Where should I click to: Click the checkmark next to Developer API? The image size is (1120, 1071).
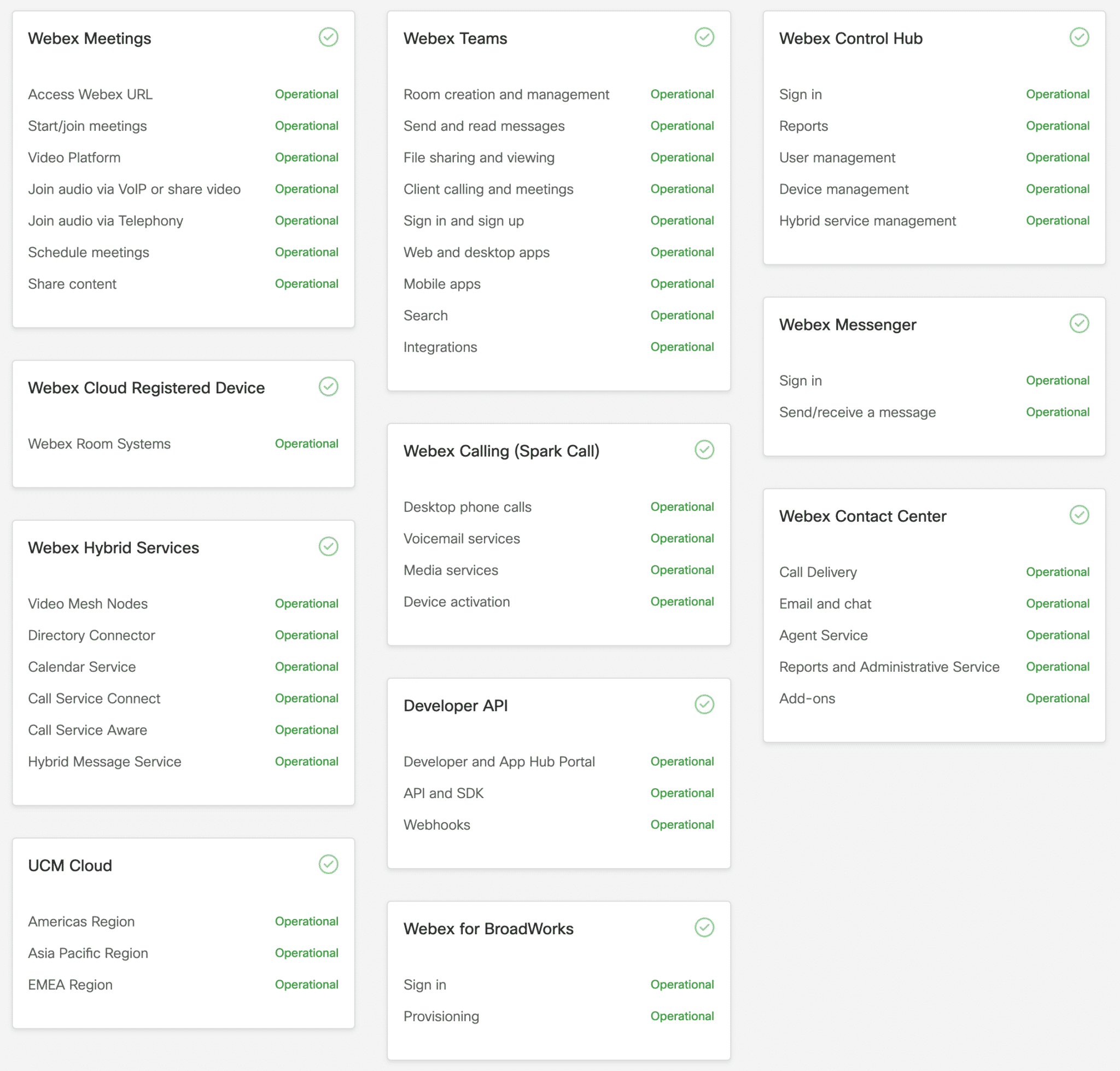tap(704, 704)
